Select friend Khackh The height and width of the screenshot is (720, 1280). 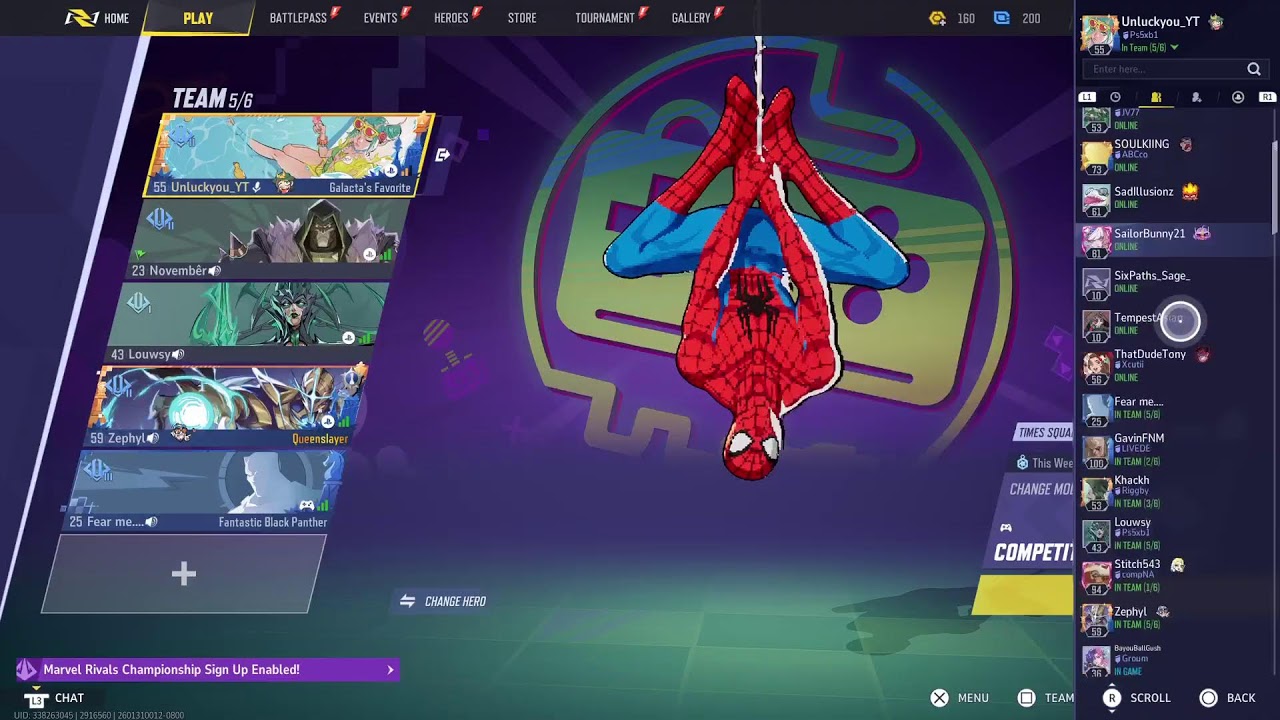1174,492
